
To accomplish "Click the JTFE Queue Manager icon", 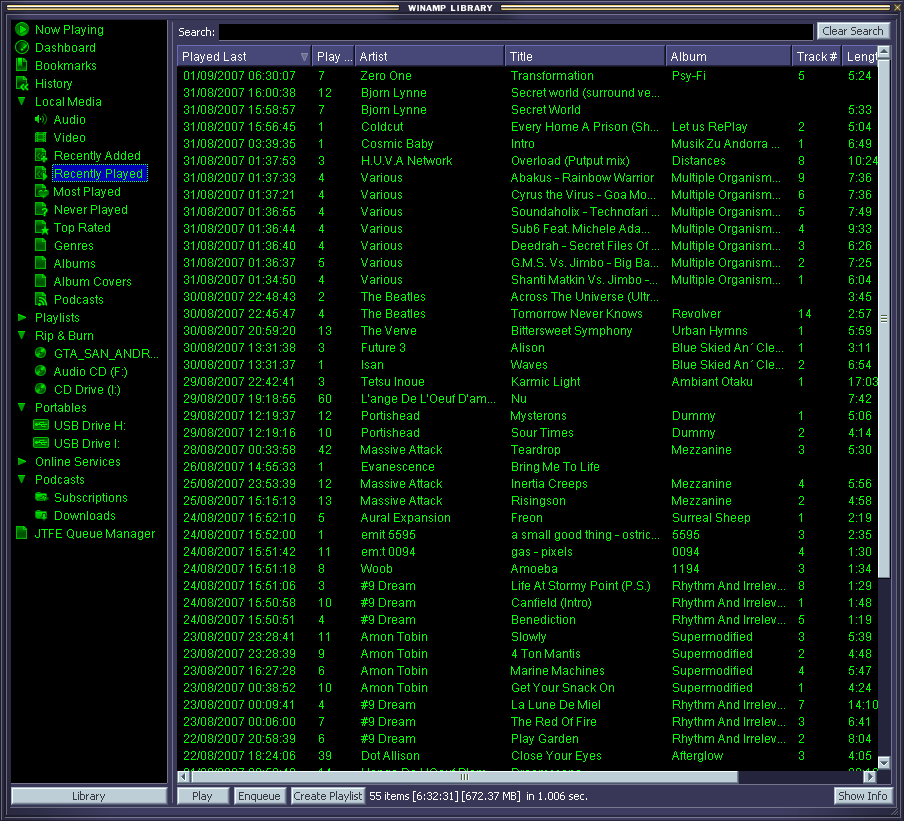I will (22, 533).
